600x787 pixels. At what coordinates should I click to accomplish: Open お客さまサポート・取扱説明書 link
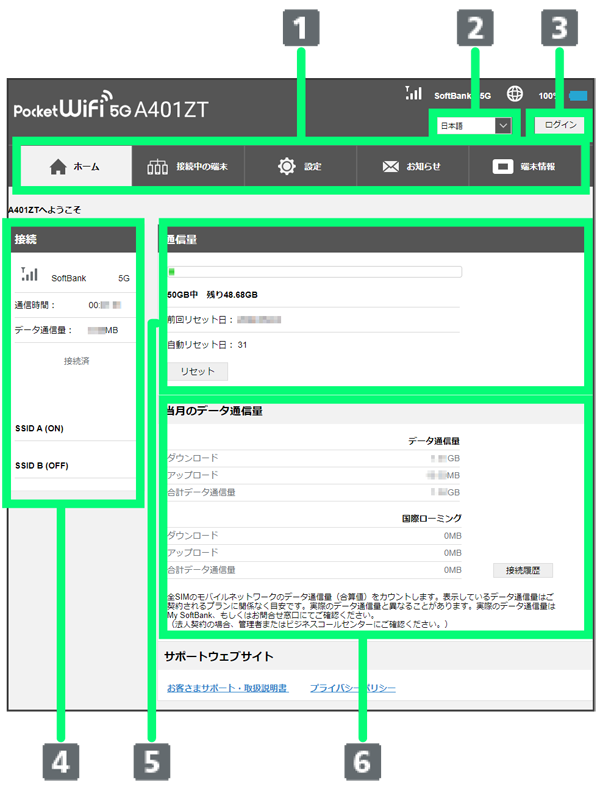tap(227, 688)
